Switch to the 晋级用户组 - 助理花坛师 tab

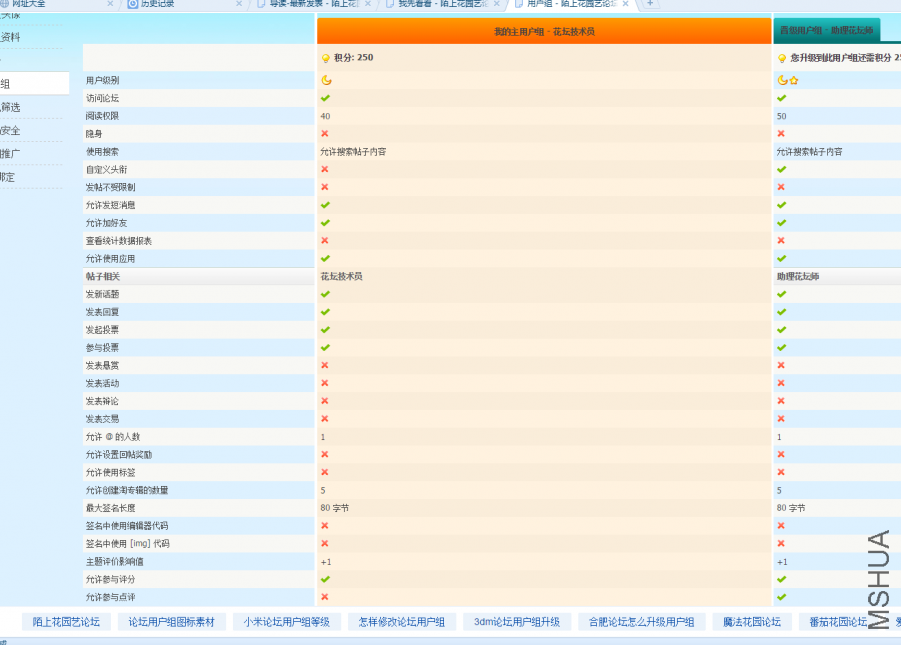click(826, 32)
